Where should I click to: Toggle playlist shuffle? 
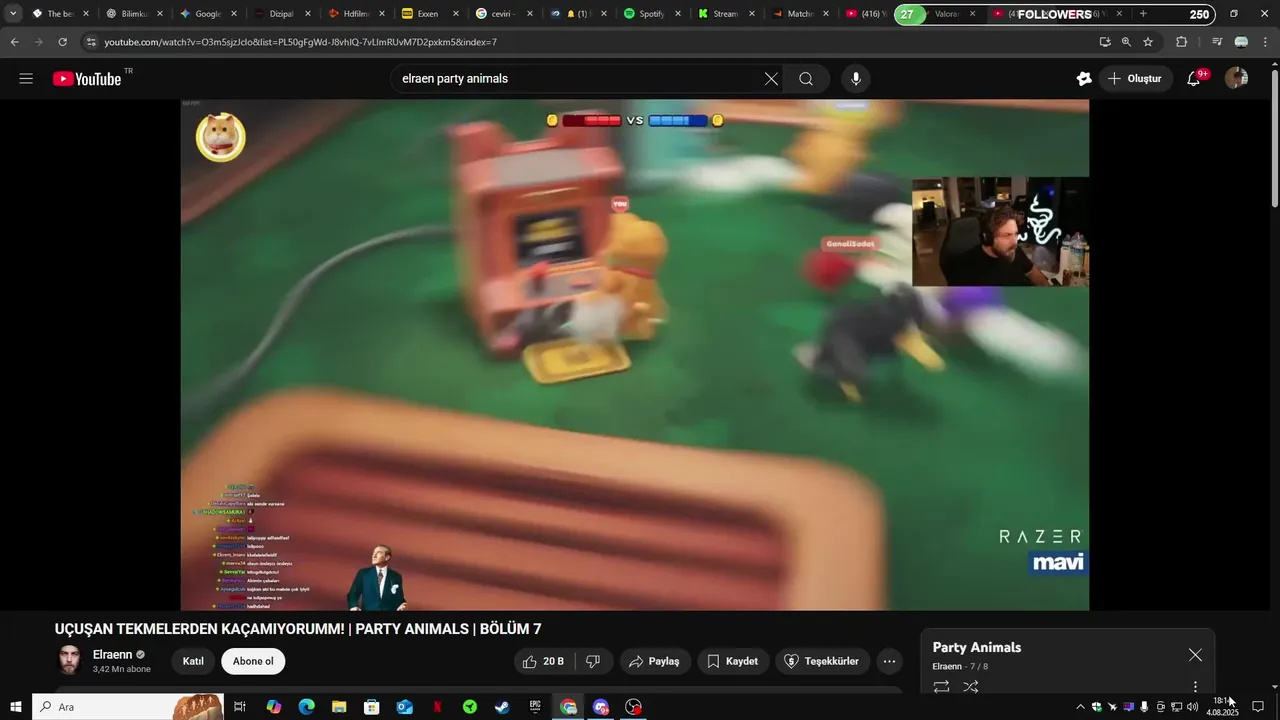pos(971,687)
